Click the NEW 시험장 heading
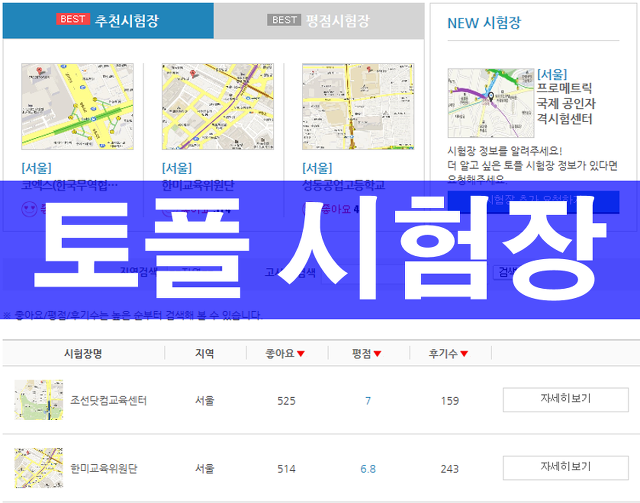Viewport: 640px width, 503px height. tap(484, 23)
